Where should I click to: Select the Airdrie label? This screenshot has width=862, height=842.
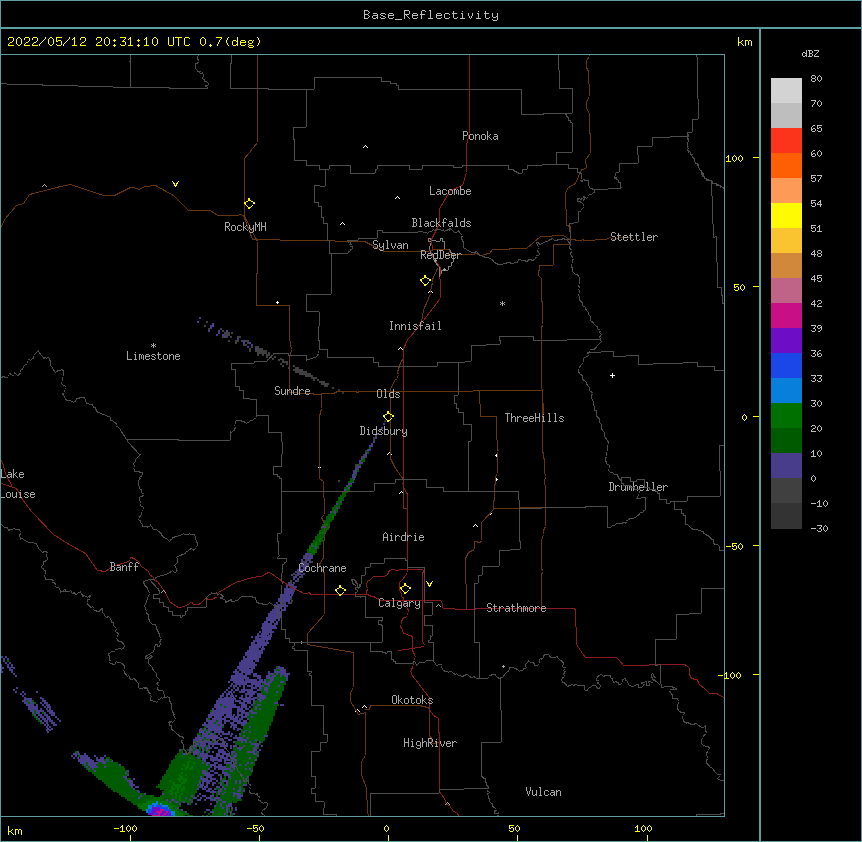tap(404, 537)
